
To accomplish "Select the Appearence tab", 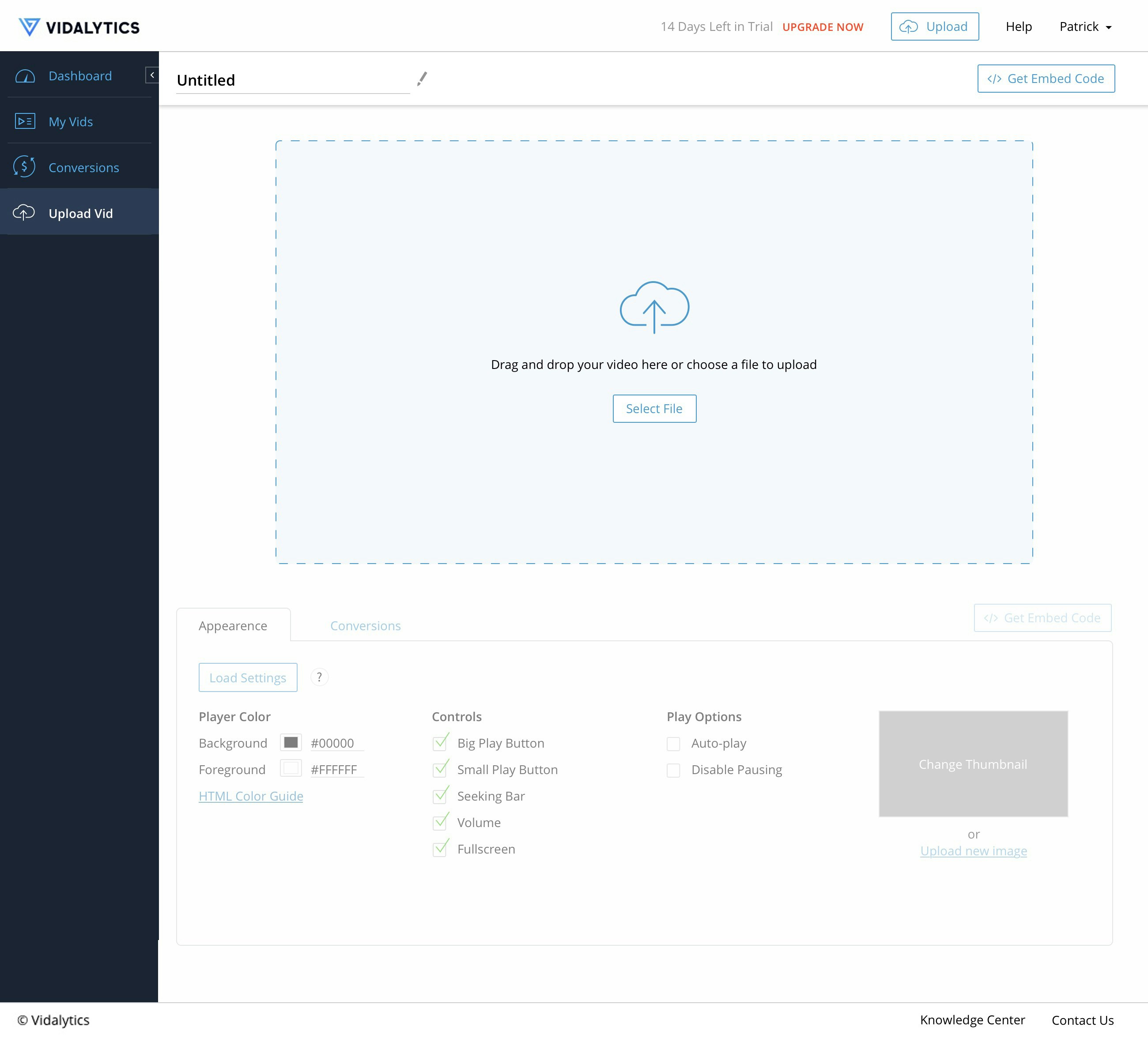I will pyautogui.click(x=233, y=626).
